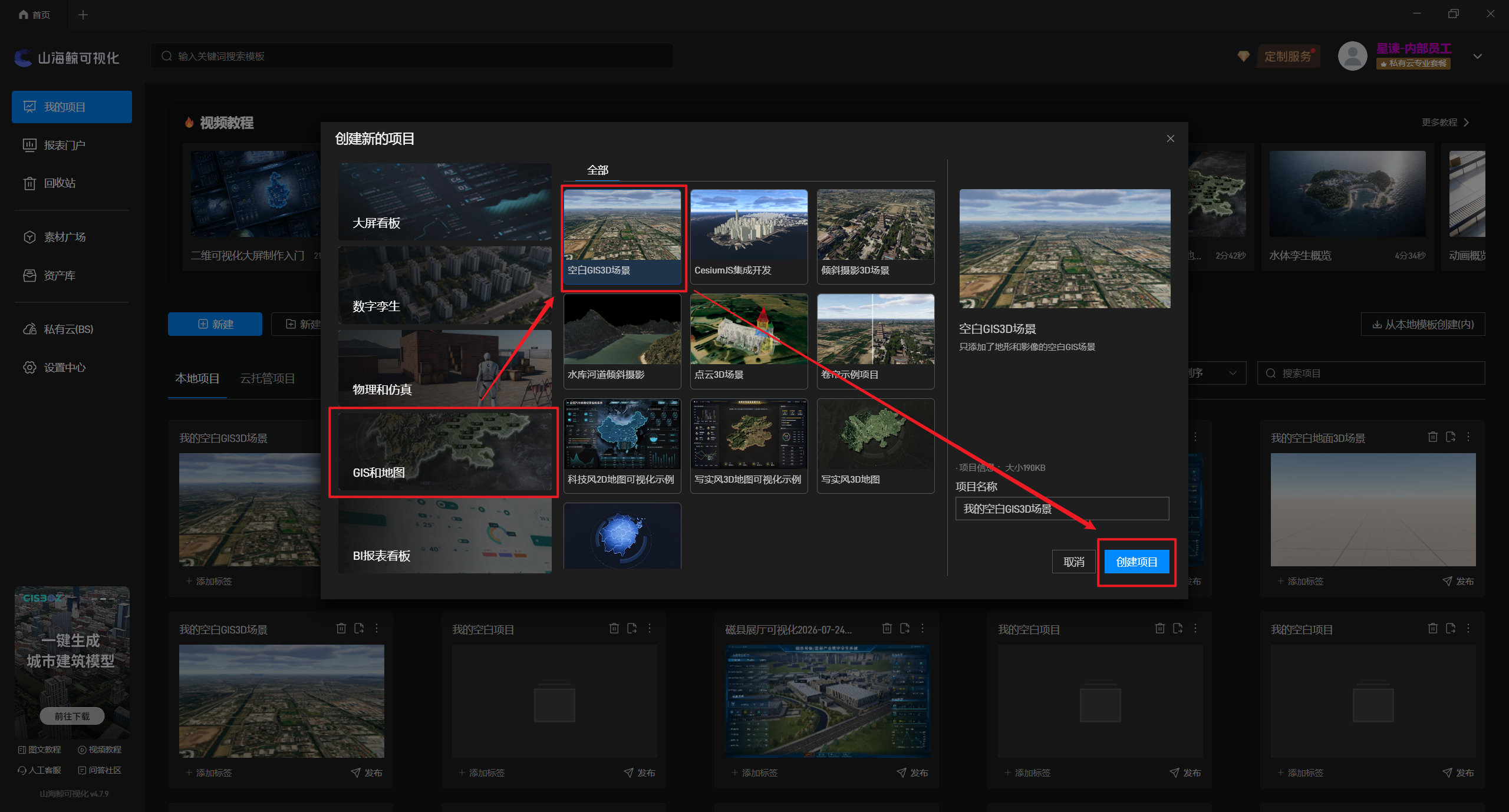Focus the 搜索项目 search field

[1371, 373]
